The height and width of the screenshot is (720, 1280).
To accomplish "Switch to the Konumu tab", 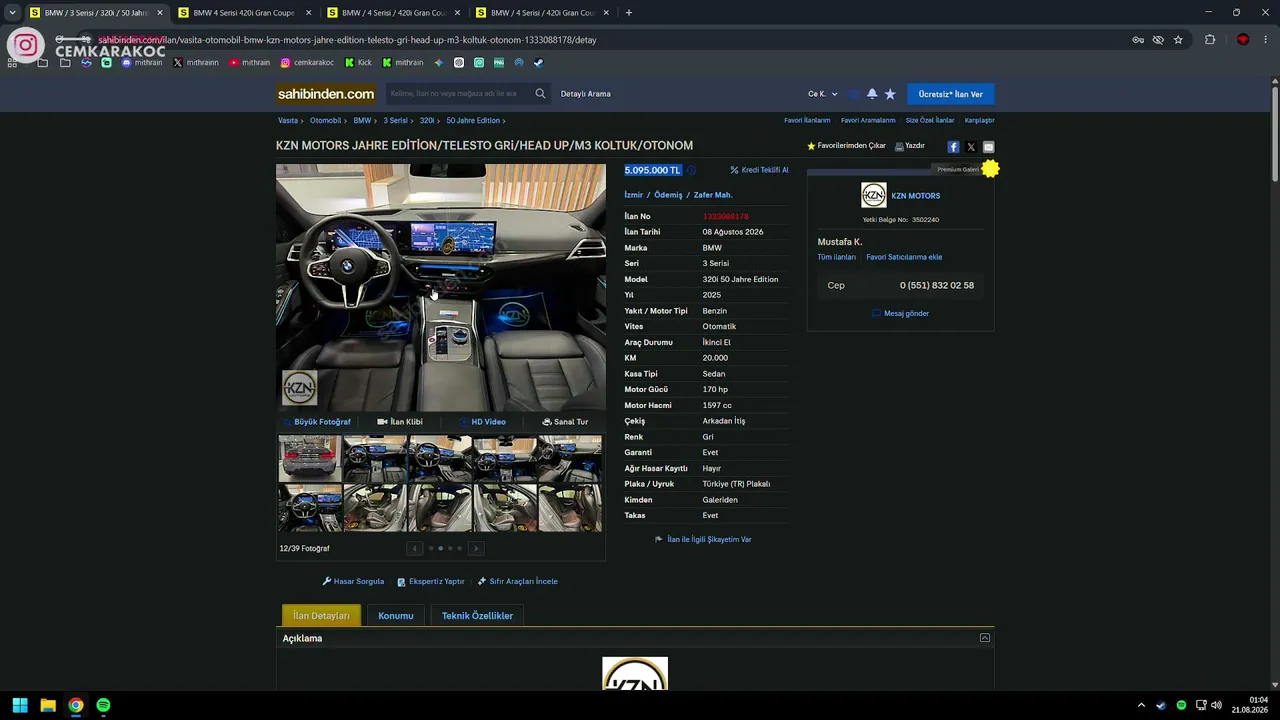I will 396,616.
